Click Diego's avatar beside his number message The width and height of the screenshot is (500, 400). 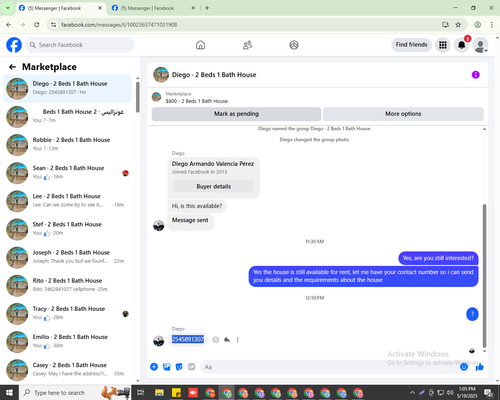pos(158,341)
